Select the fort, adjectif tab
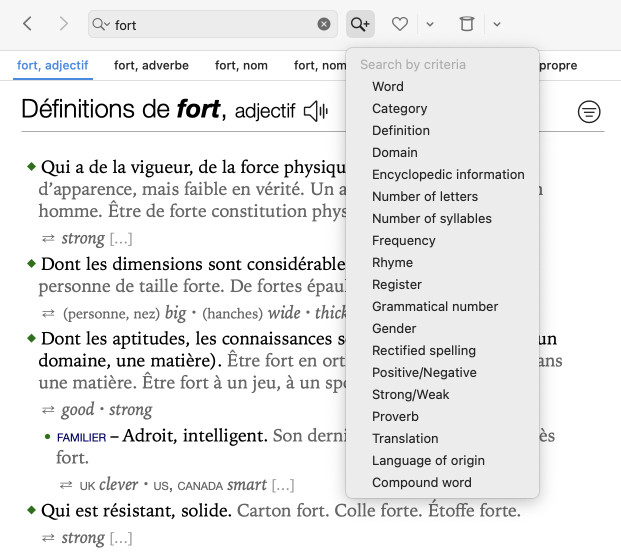This screenshot has height=555, width=621. coord(53,66)
